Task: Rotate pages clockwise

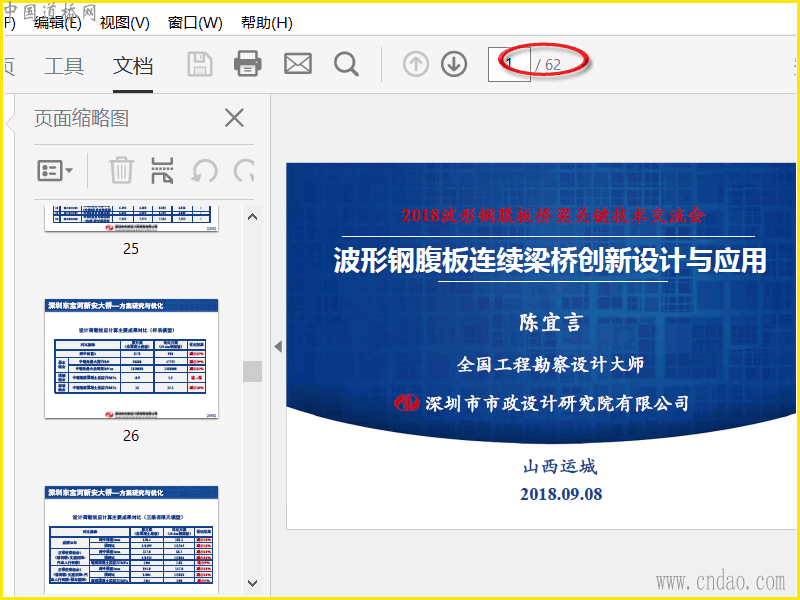Action: click(244, 171)
